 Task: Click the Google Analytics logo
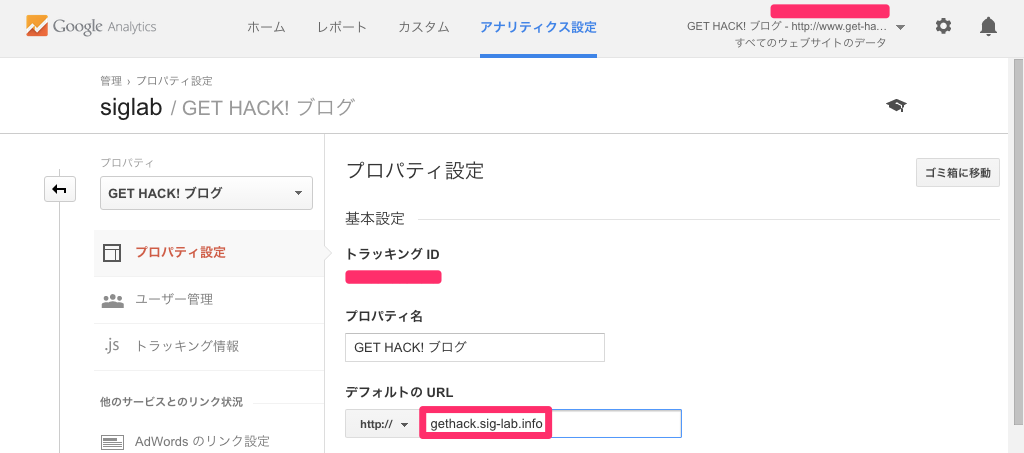click(x=91, y=27)
